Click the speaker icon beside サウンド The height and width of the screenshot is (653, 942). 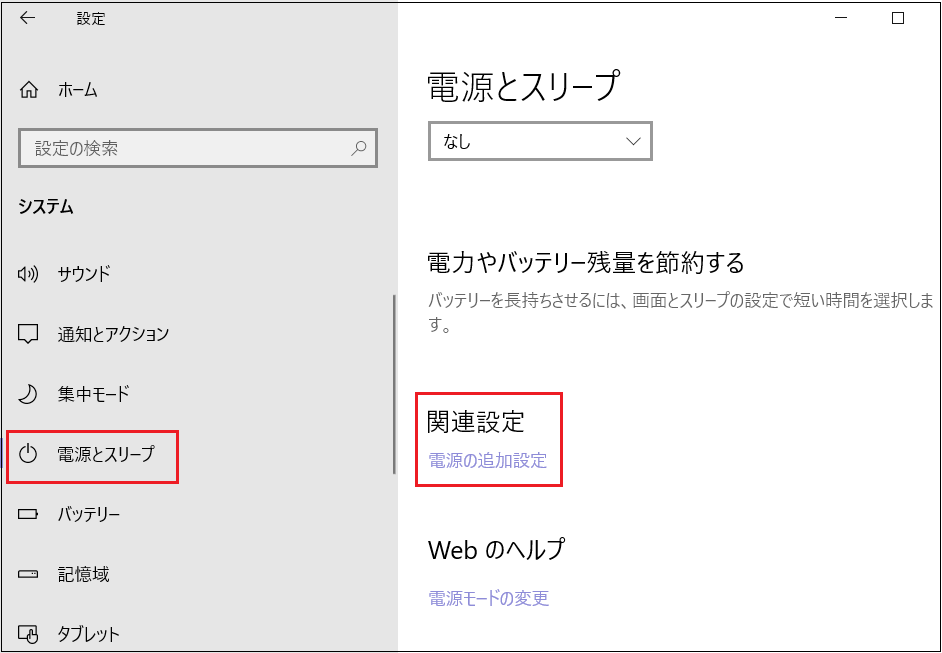click(29, 274)
